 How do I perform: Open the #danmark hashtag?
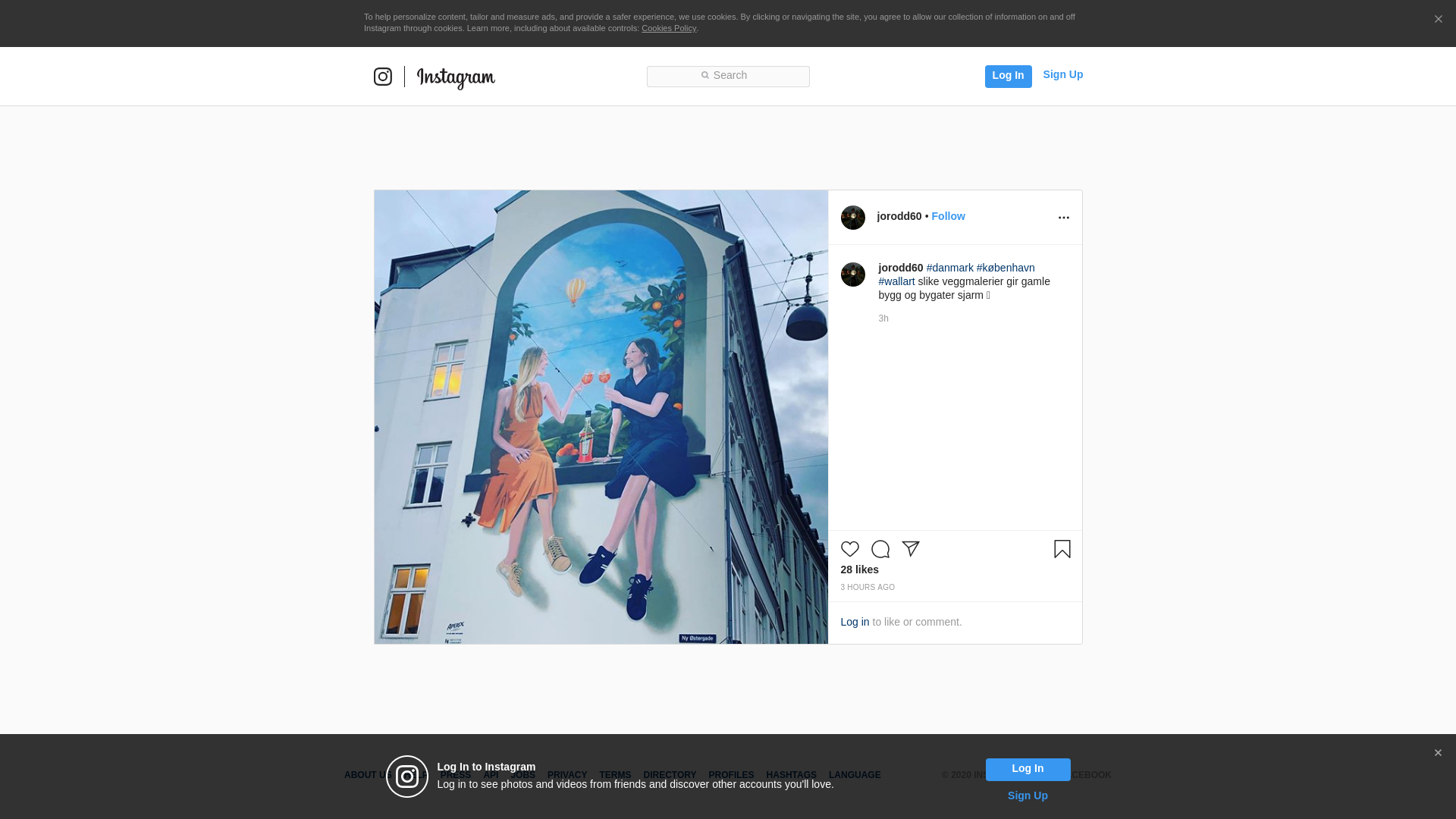click(949, 268)
